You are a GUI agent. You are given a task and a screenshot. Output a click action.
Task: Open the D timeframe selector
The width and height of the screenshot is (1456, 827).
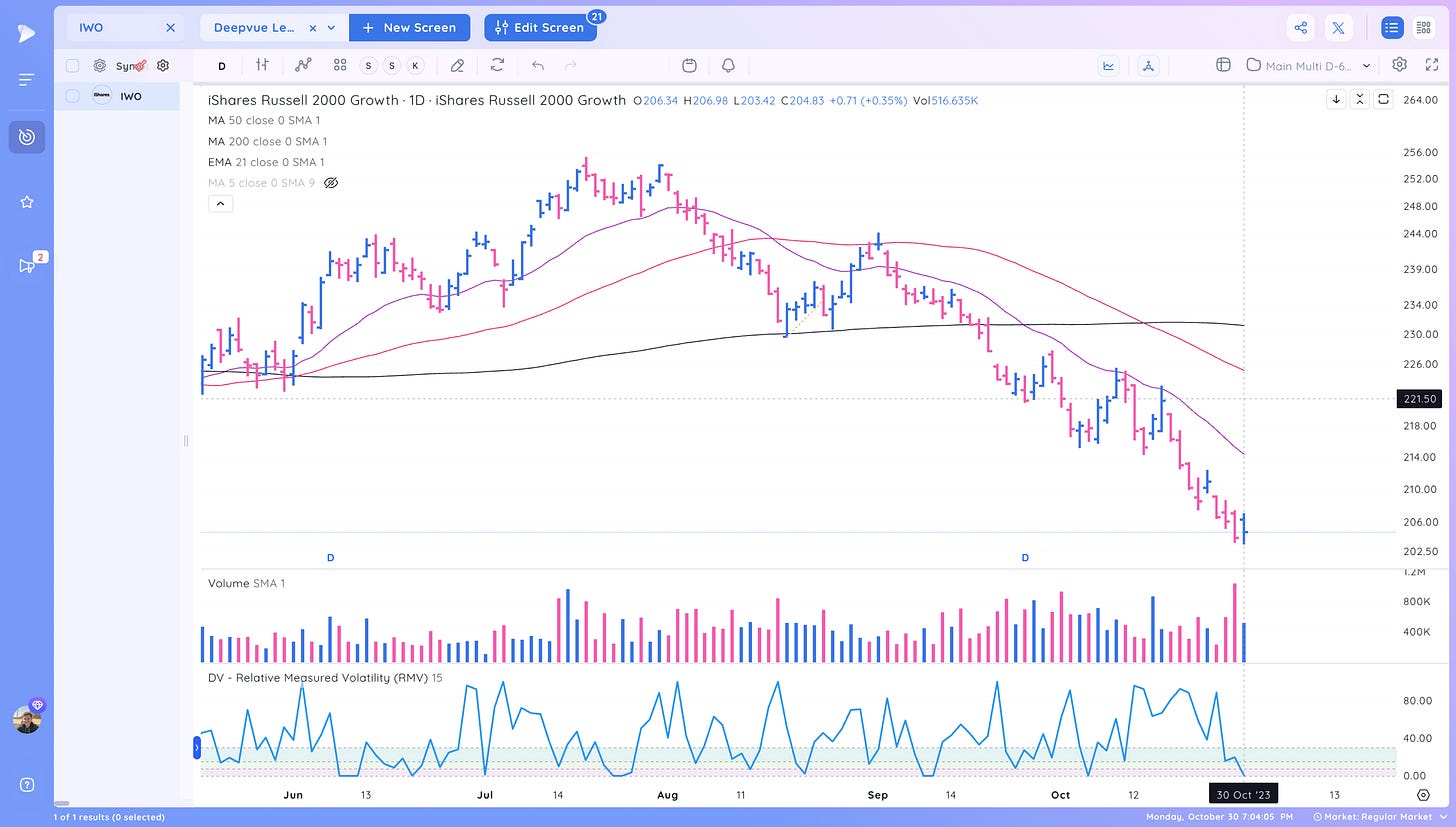[222, 66]
